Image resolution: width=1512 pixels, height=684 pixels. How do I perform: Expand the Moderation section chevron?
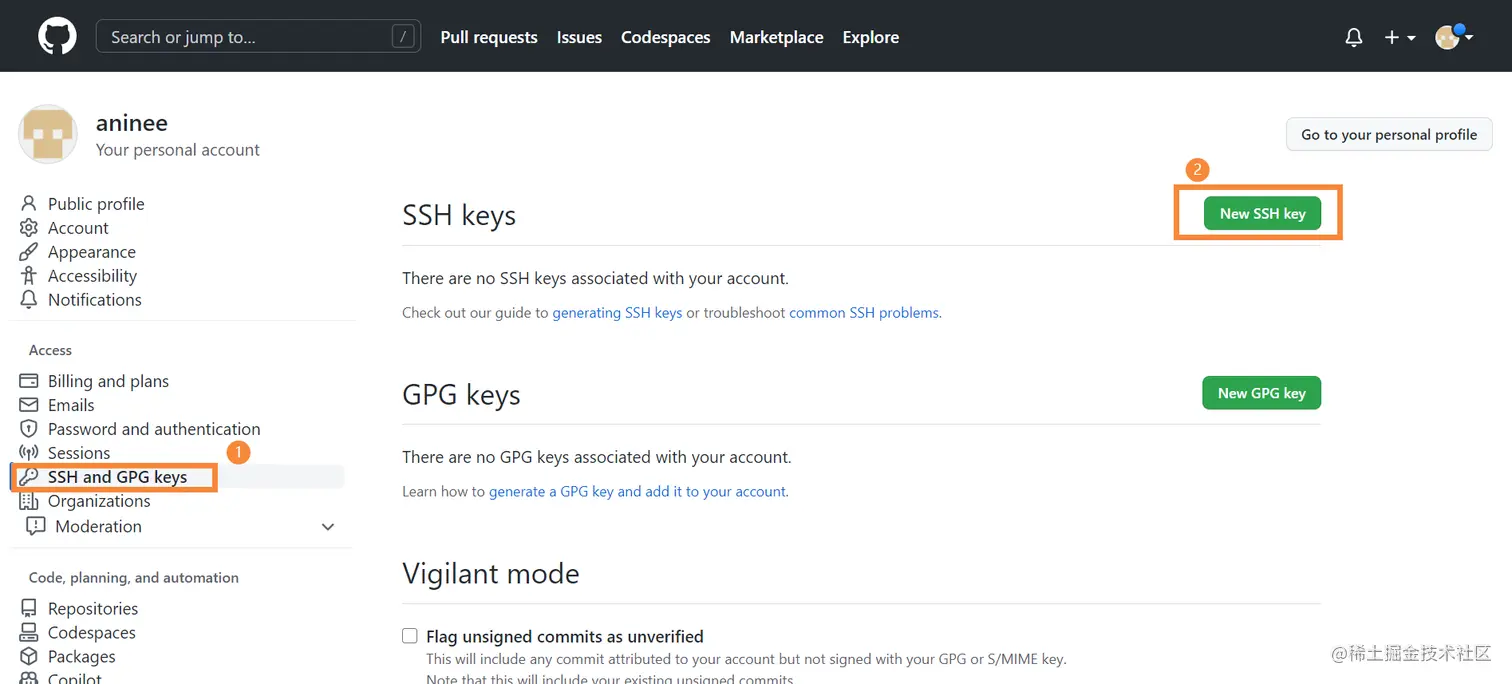pyautogui.click(x=327, y=526)
